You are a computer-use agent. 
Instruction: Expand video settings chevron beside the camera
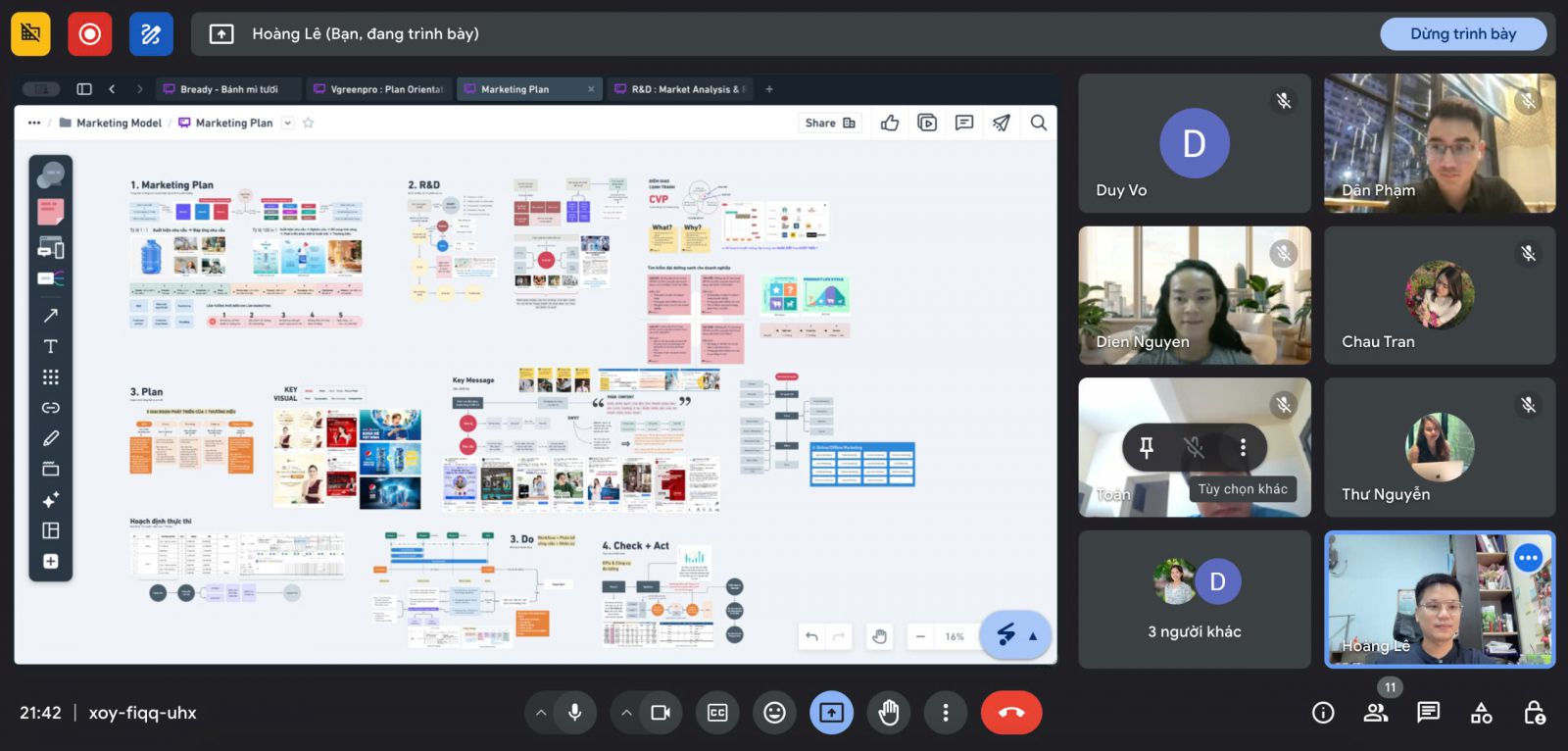626,713
